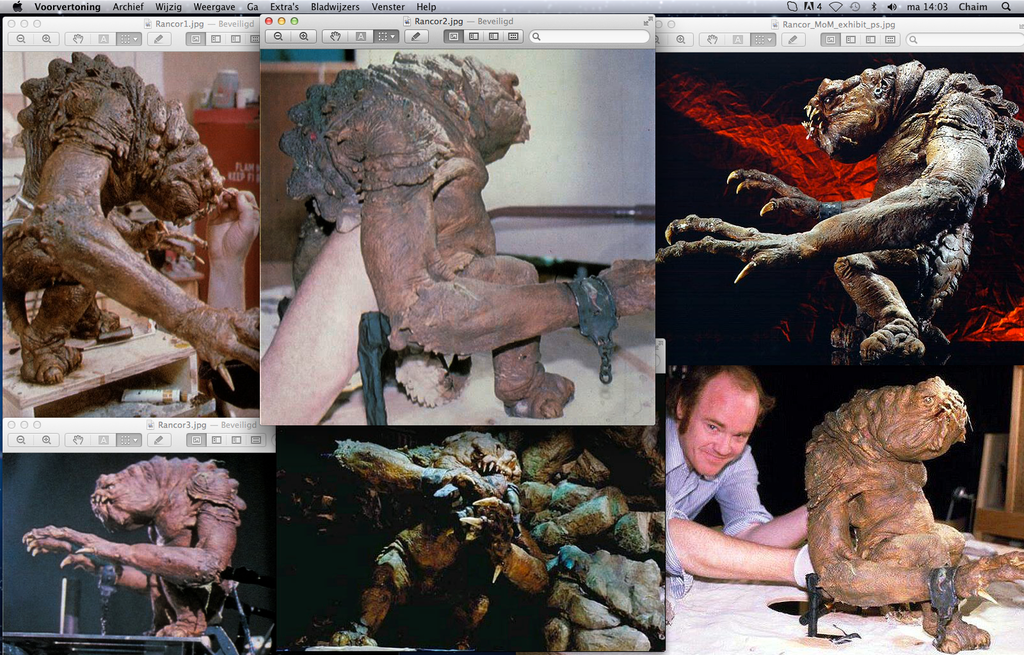Show the edit toolbar in Rancor2.jpg

(416, 37)
